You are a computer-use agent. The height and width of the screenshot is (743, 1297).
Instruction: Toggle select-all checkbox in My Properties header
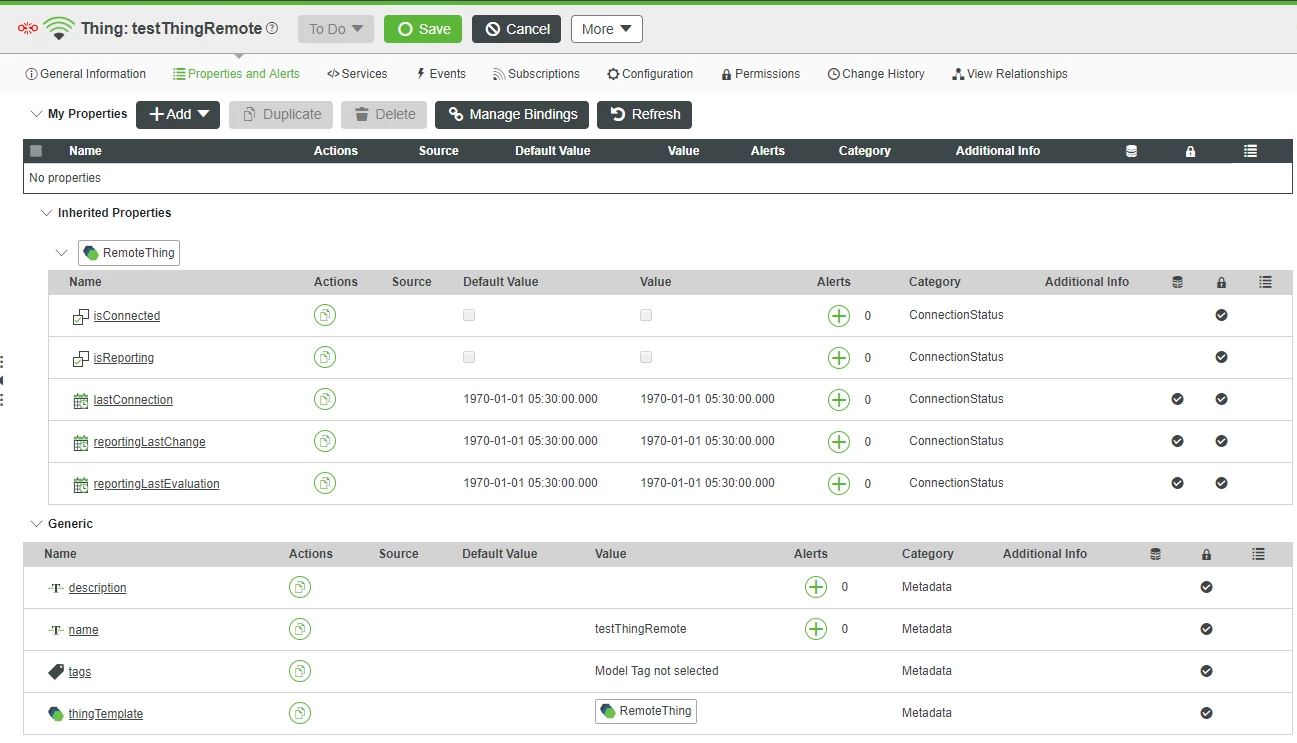click(x=36, y=151)
